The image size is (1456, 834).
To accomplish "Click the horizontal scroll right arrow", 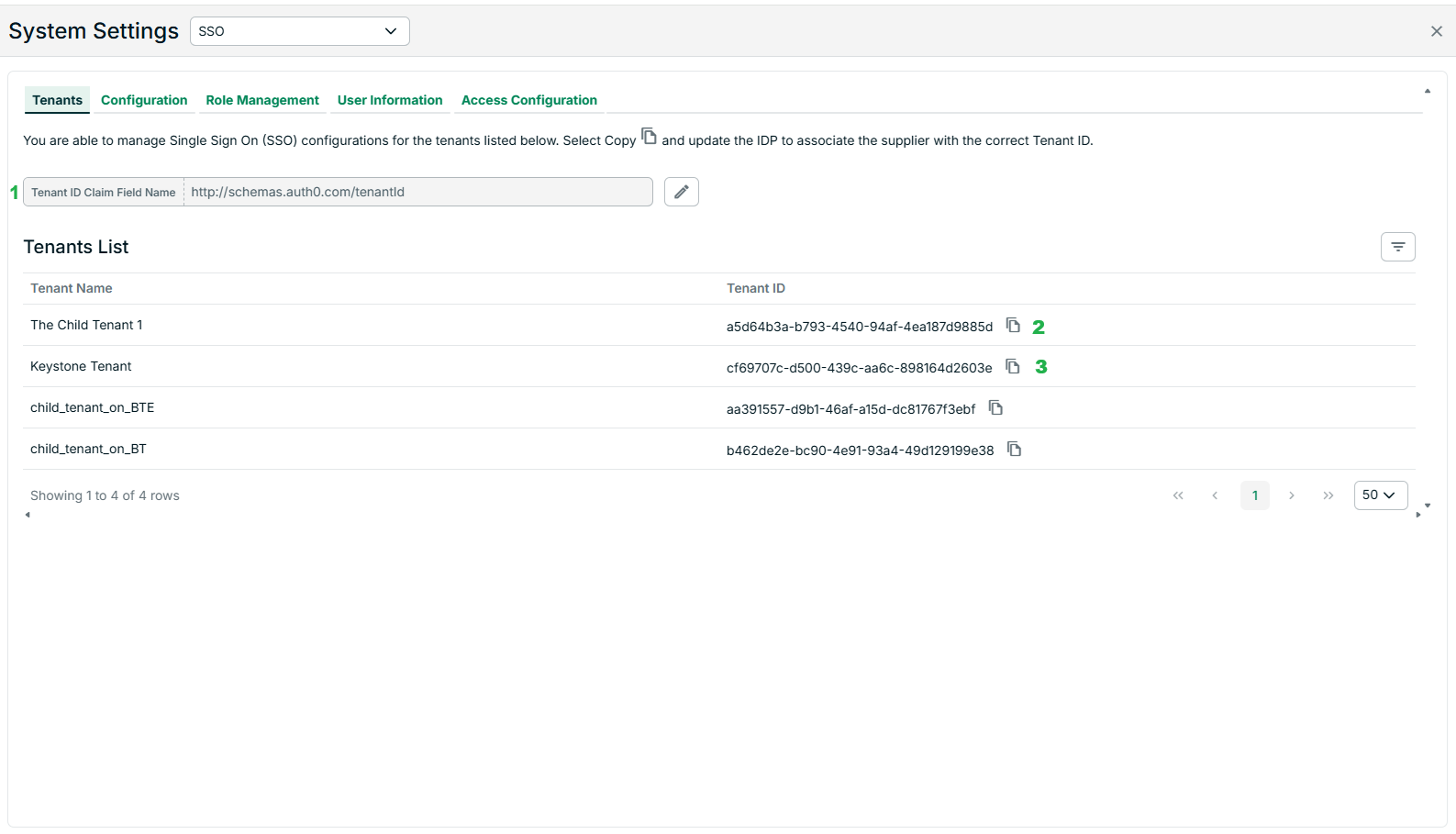I will tap(1418, 515).
